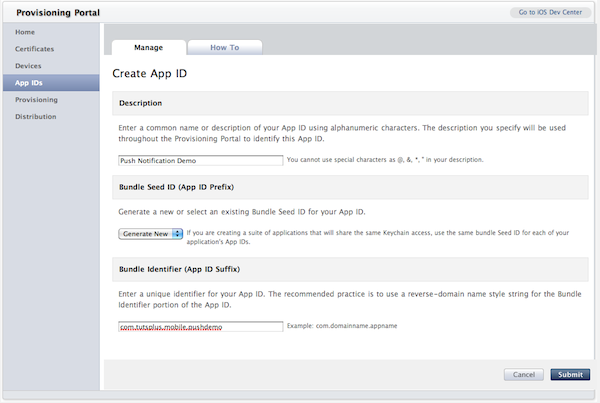Image resolution: width=600 pixels, height=403 pixels.
Task: Submit the new App ID
Action: 570,374
